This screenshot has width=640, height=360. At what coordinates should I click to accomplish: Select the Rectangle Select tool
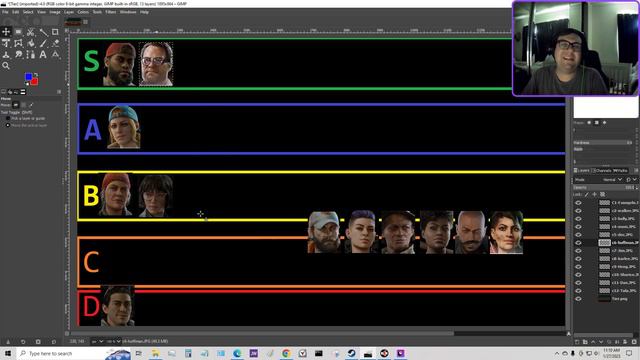(x=18, y=32)
